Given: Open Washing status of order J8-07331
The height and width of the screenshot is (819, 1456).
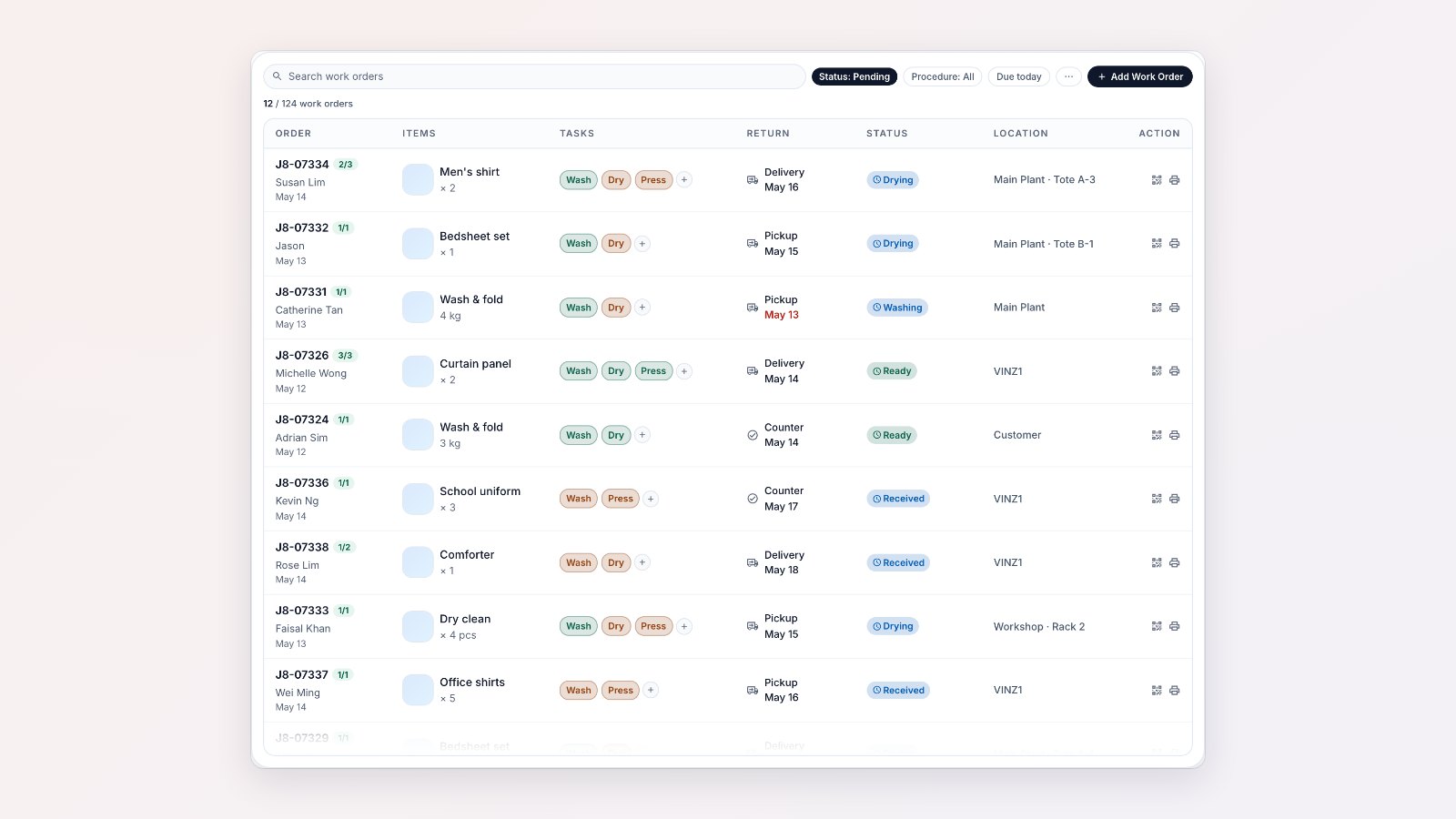Looking at the screenshot, I should (x=897, y=308).
